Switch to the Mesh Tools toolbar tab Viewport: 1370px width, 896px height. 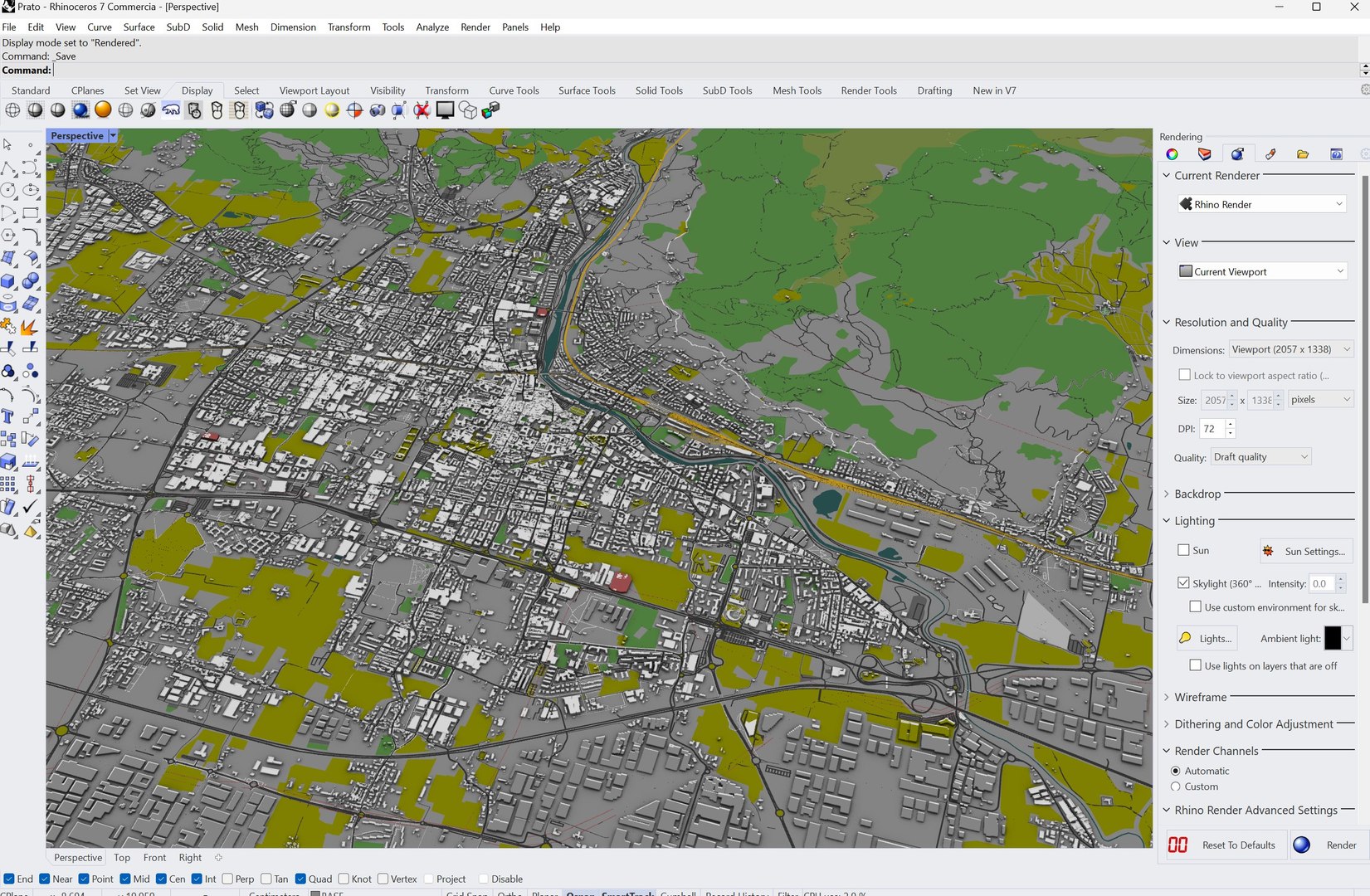tap(797, 90)
